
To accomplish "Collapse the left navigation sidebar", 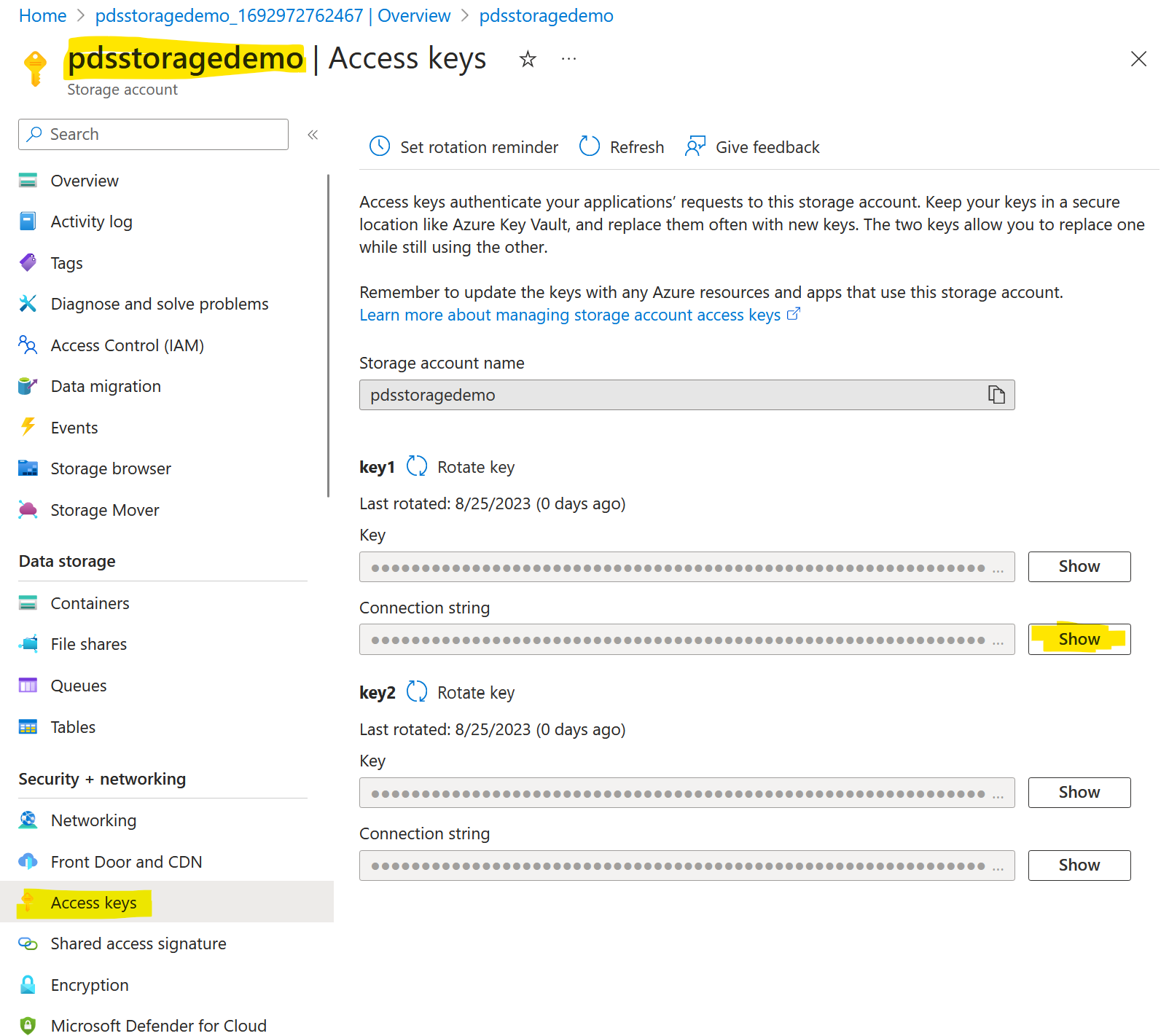I will point(313,134).
